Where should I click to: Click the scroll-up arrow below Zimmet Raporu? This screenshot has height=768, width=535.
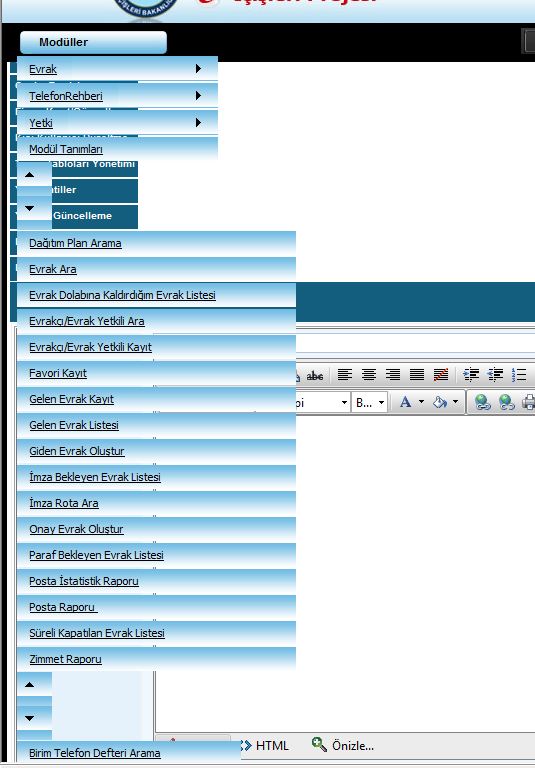(29, 685)
